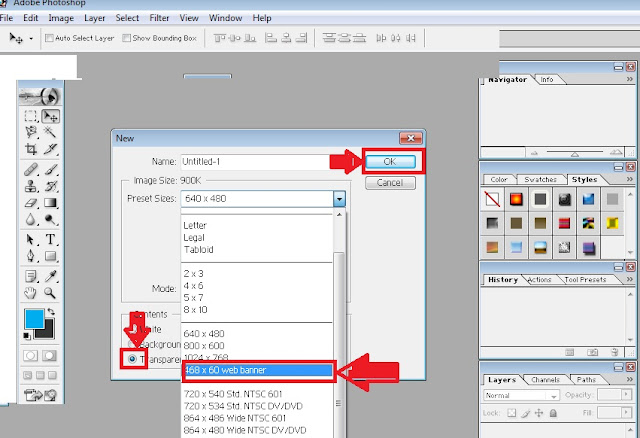This screenshot has height=438, width=640.
Task: Select the History Brush tool
Action: tap(50, 186)
